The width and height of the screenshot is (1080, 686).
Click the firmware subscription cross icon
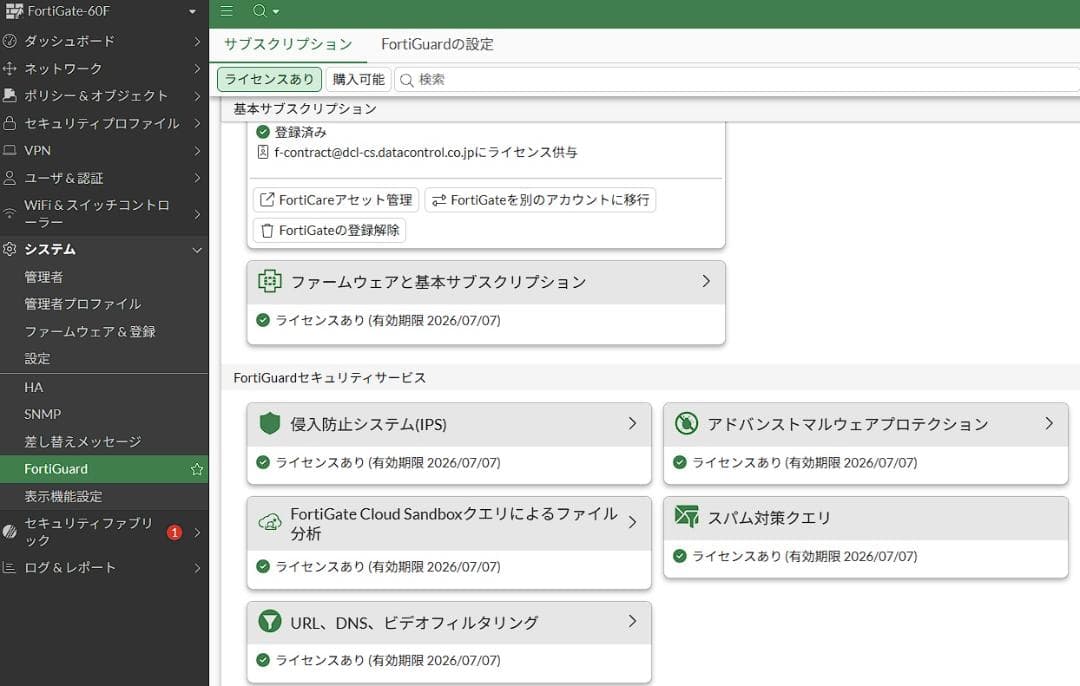(x=270, y=281)
